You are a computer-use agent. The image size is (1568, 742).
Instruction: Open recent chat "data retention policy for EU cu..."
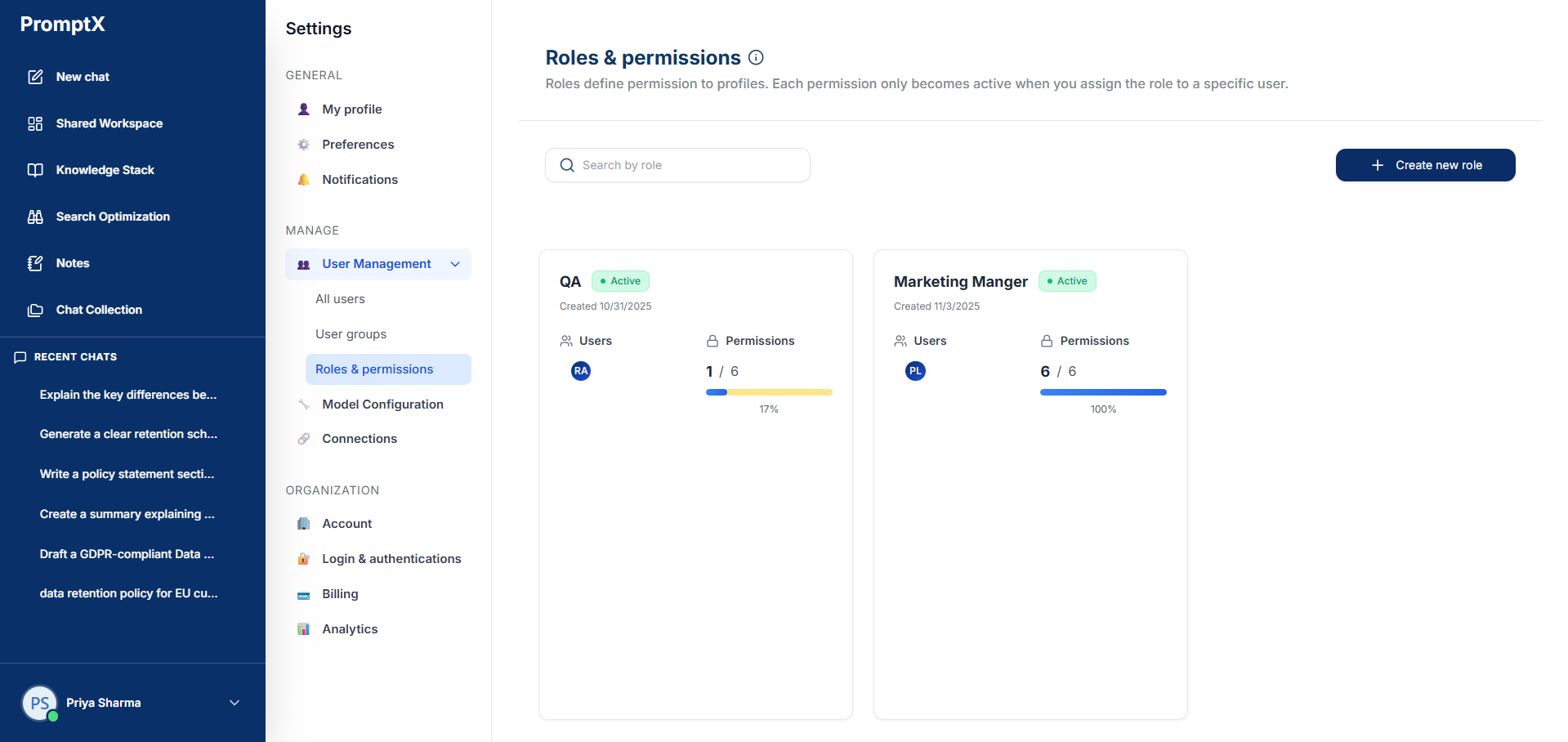128,593
